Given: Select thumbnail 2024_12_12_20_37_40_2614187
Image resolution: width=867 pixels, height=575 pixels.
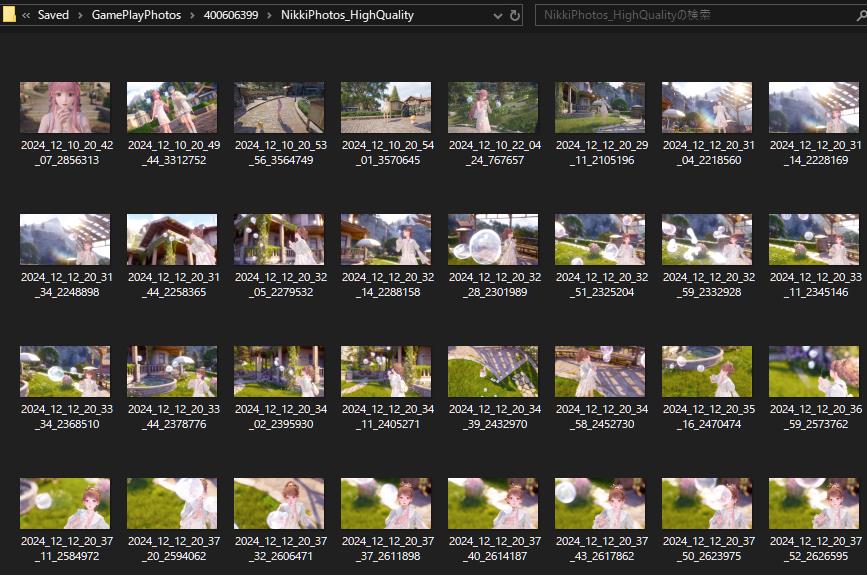Looking at the screenshot, I should 493,504.
